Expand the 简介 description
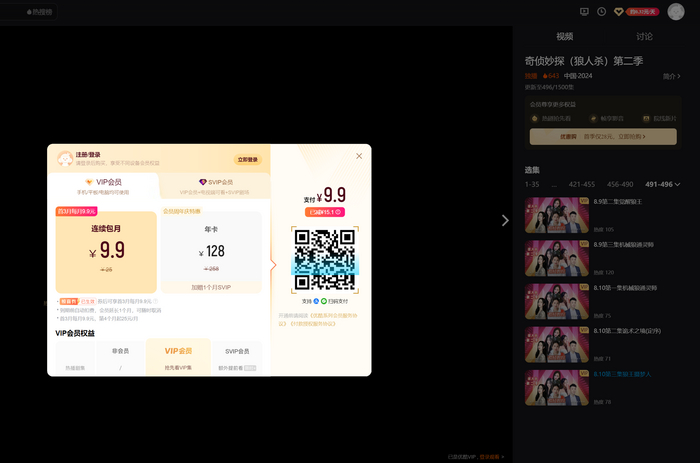The width and height of the screenshot is (700, 463). 671,76
